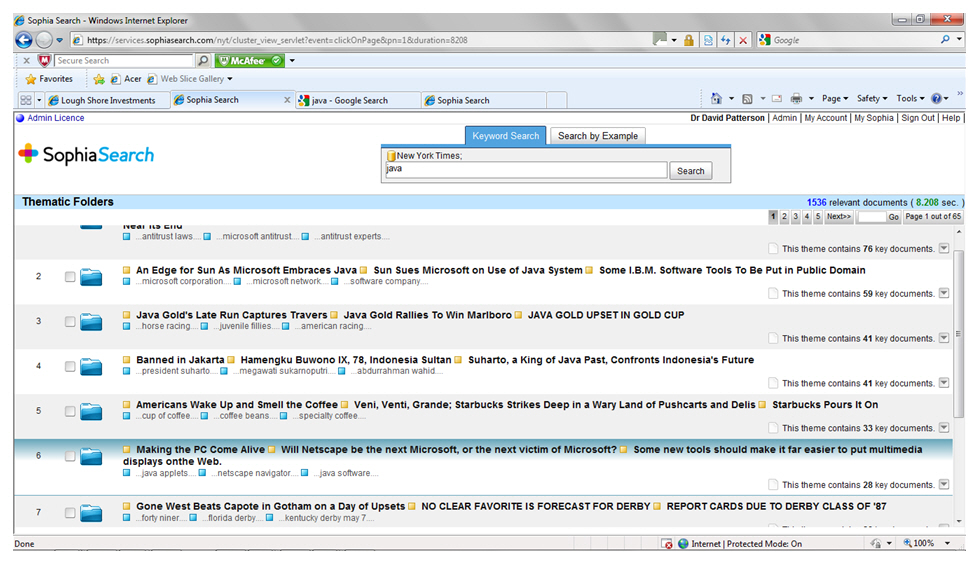
Task: Open folder icon for theme 6 Making the PC Come Alive
Action: (91, 456)
